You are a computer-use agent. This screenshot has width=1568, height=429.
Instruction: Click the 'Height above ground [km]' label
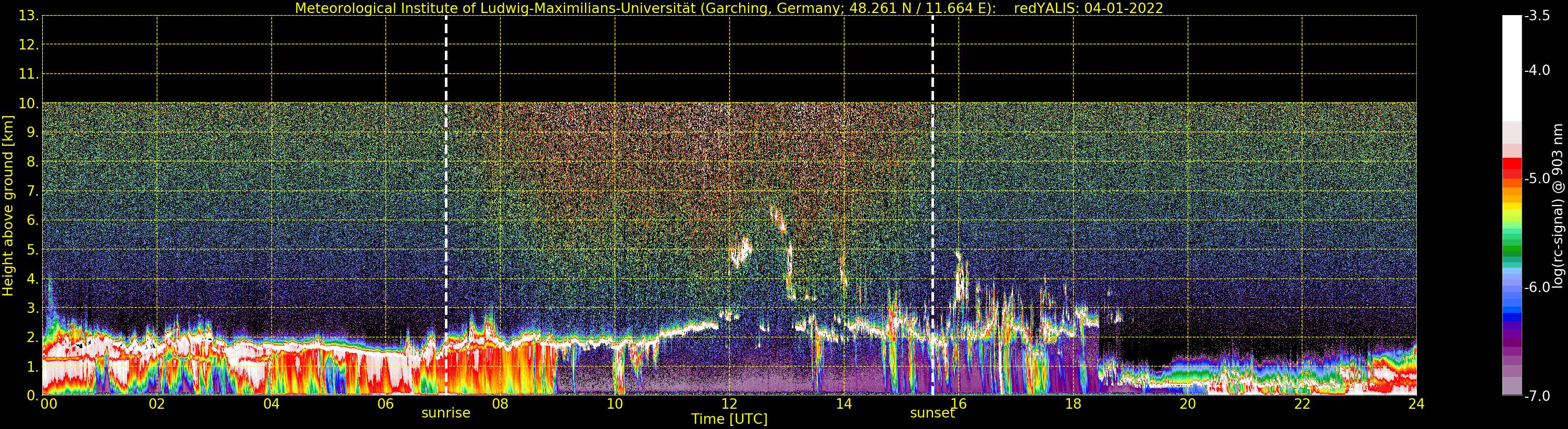(x=8, y=206)
